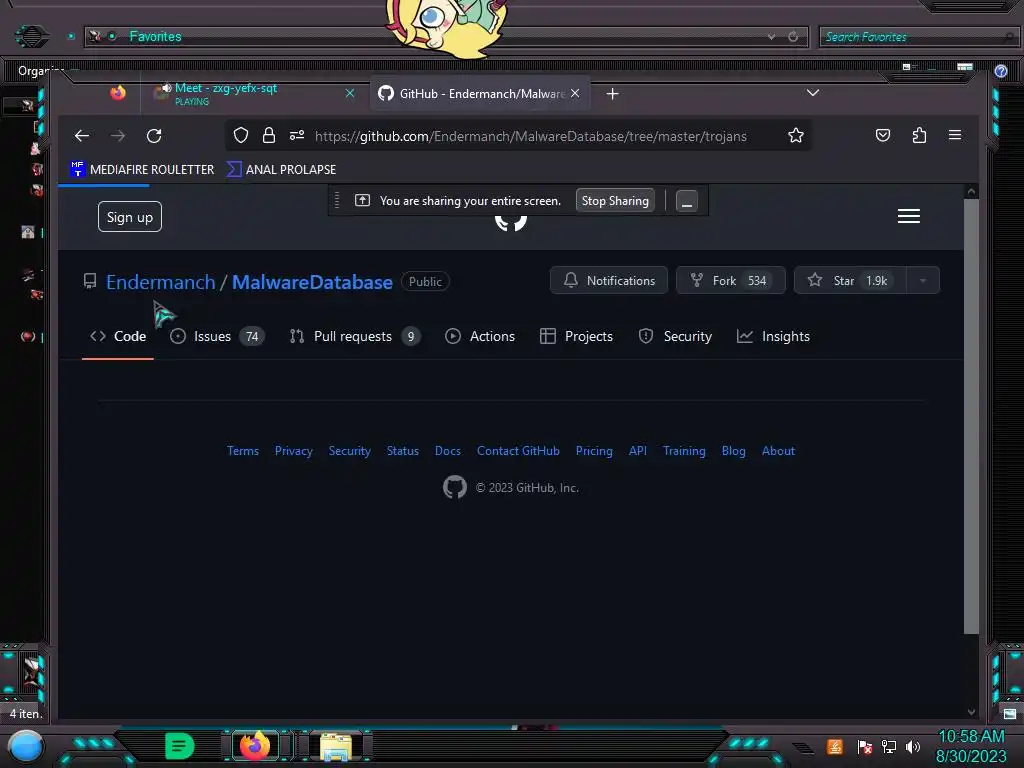Open the Blog footer link
Viewport: 1024px width, 768px height.
[733, 451]
